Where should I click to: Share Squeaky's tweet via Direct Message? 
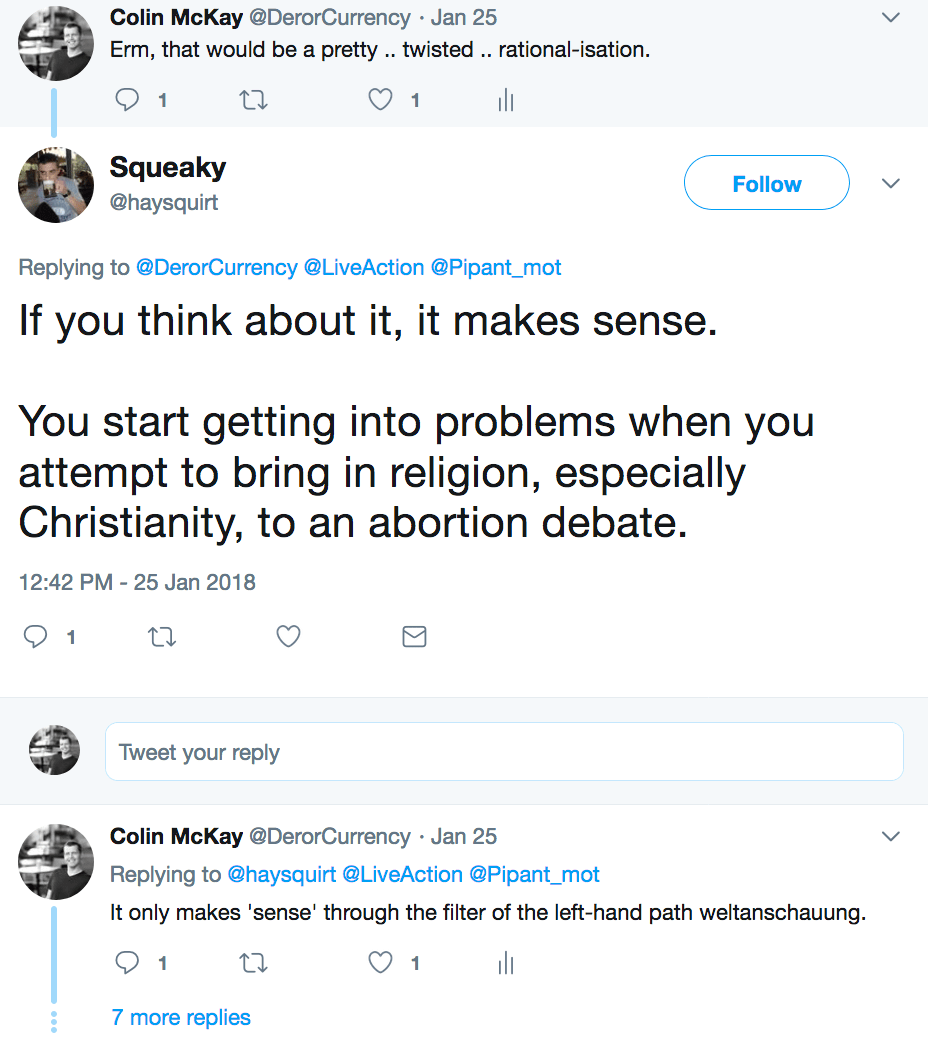pyautogui.click(x=414, y=636)
